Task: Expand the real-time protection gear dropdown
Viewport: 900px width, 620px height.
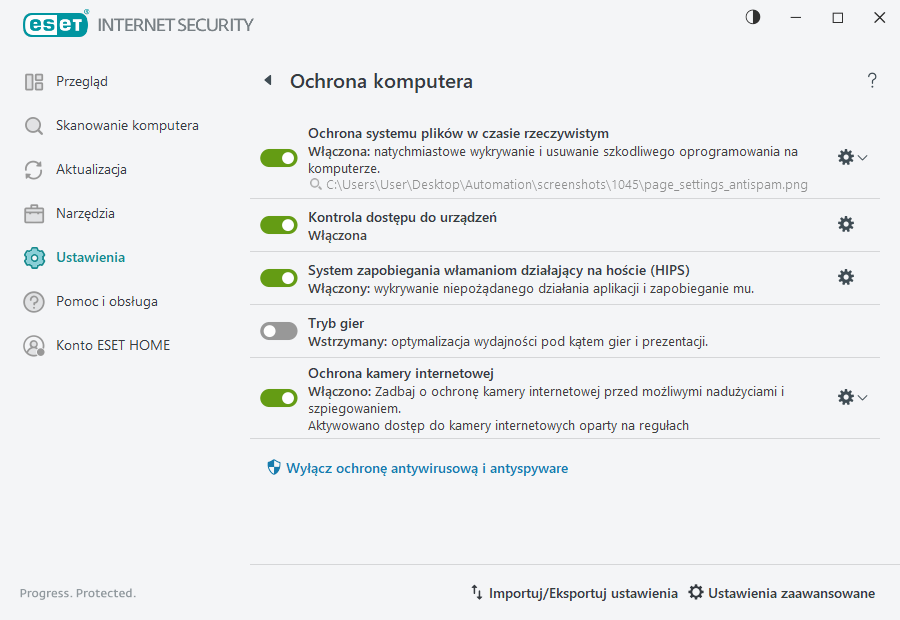Action: point(862,157)
